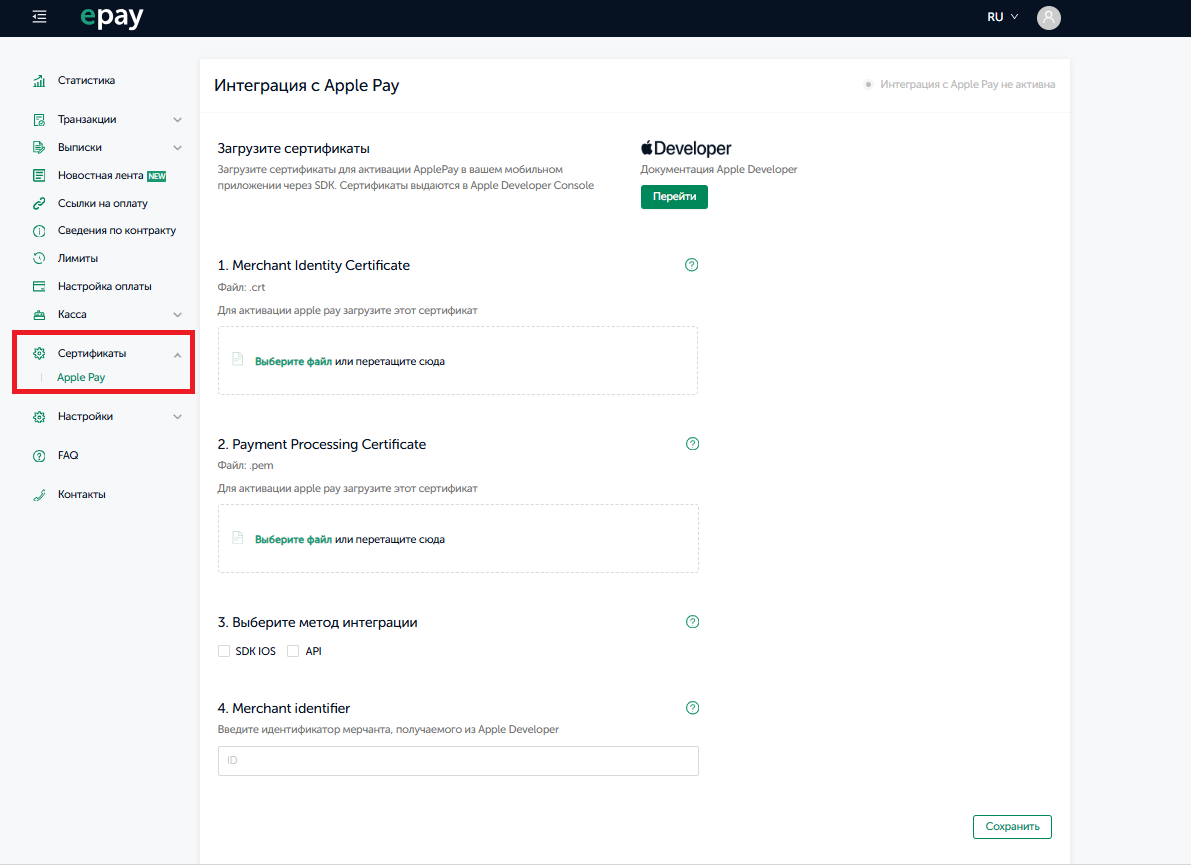Click the Статистика chart icon
1191x865 pixels.
[x=39, y=81]
